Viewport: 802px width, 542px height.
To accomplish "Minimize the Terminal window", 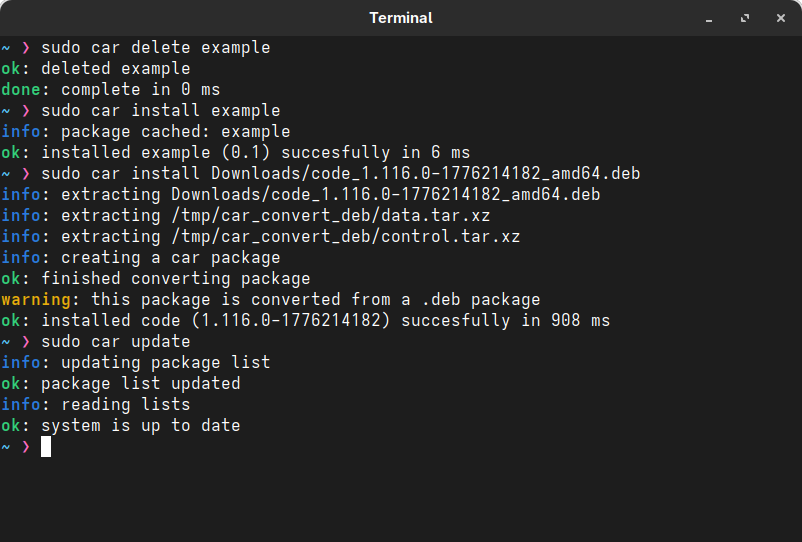I will [710, 18].
